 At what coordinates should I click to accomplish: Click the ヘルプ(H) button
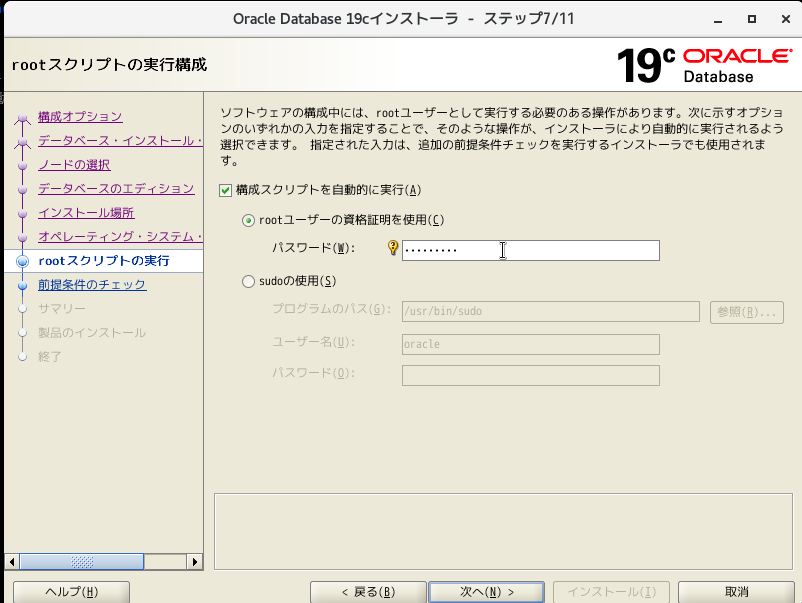pyautogui.click(x=72, y=592)
